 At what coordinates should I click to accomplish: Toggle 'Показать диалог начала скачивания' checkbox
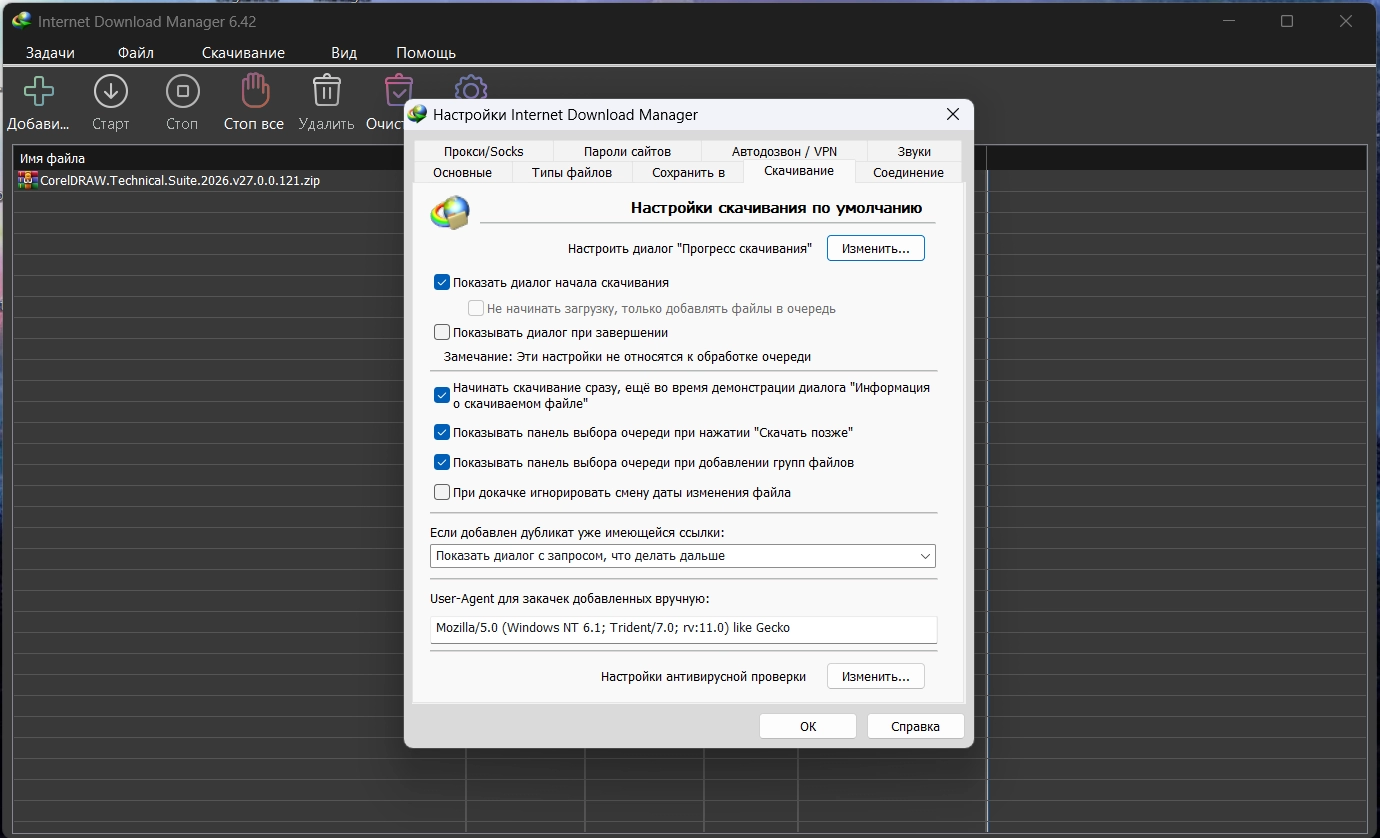(x=442, y=283)
